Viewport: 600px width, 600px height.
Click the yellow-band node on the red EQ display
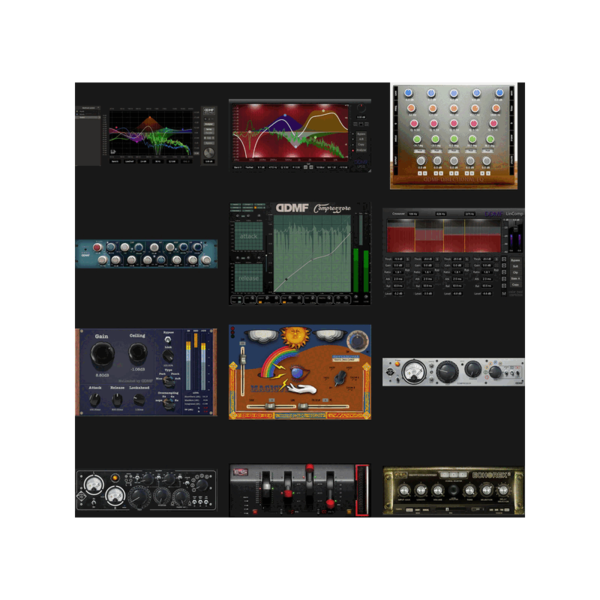coord(323,111)
